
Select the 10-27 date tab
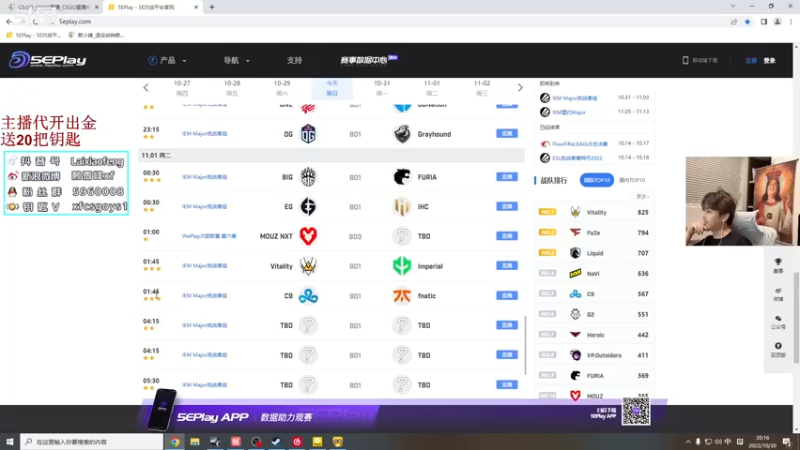tap(182, 88)
